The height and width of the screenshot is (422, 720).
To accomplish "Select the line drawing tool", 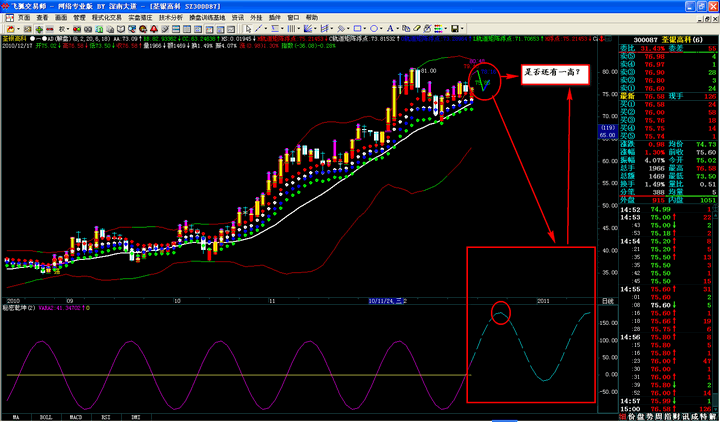I will pos(258,29).
